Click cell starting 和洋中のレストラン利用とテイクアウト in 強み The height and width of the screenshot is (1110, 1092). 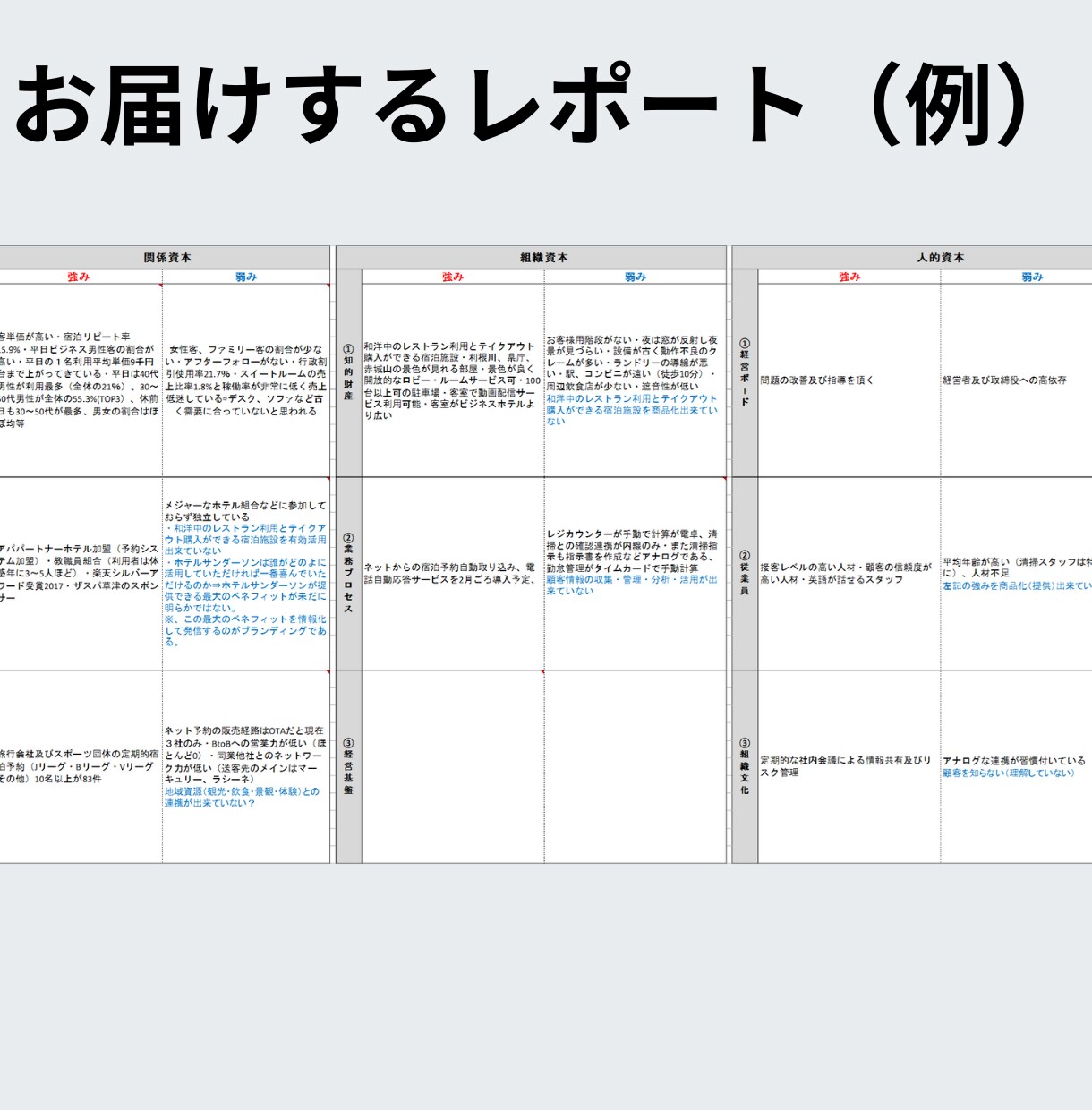[453, 380]
